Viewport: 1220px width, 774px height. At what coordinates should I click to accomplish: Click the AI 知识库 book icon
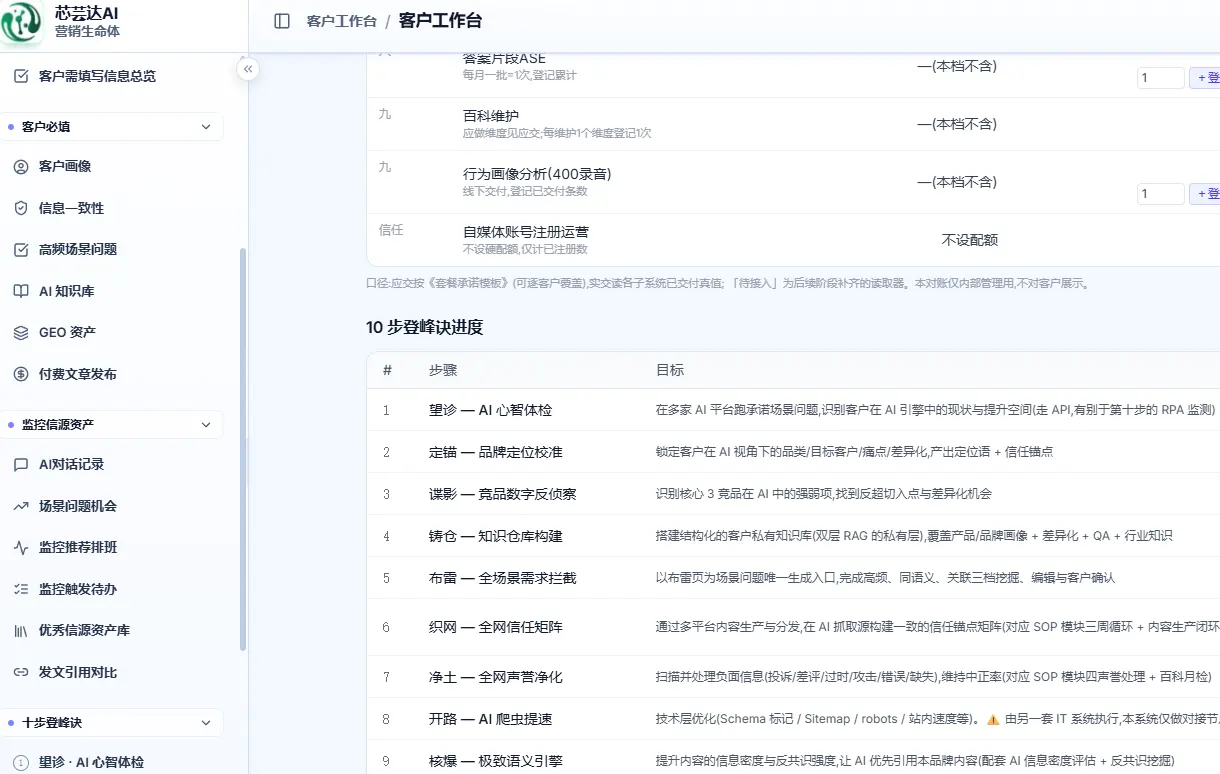pos(21,291)
